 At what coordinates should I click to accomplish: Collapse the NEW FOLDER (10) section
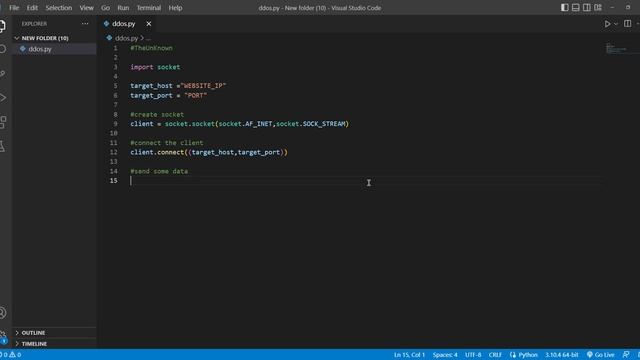[54, 38]
